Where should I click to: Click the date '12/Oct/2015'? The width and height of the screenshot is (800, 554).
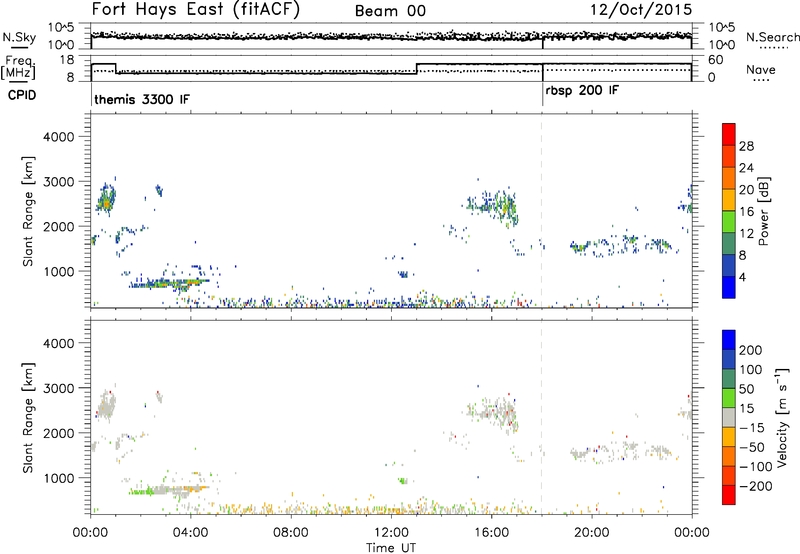point(641,10)
